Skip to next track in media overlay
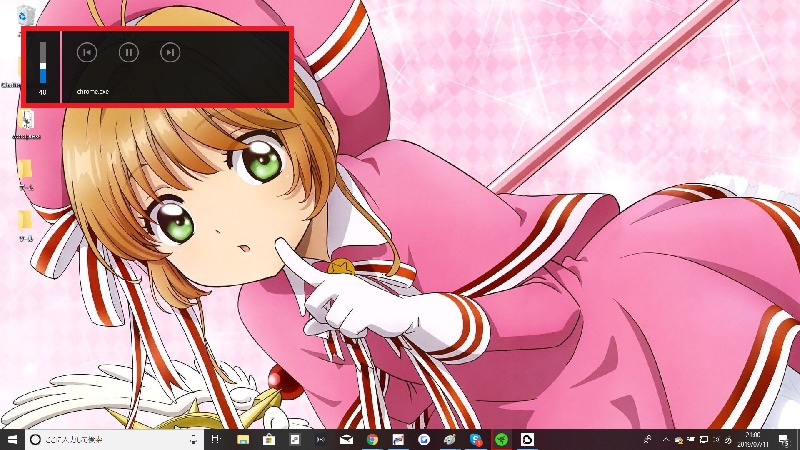The height and width of the screenshot is (450, 800). coord(170,52)
